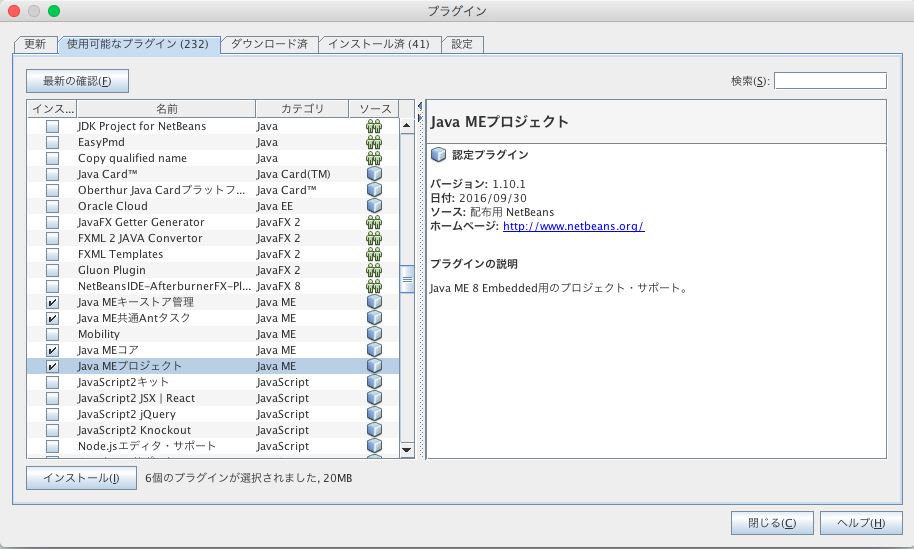Select the JavaFX Getter Generator row name
Viewport: 914px width, 549px height.
[141, 222]
